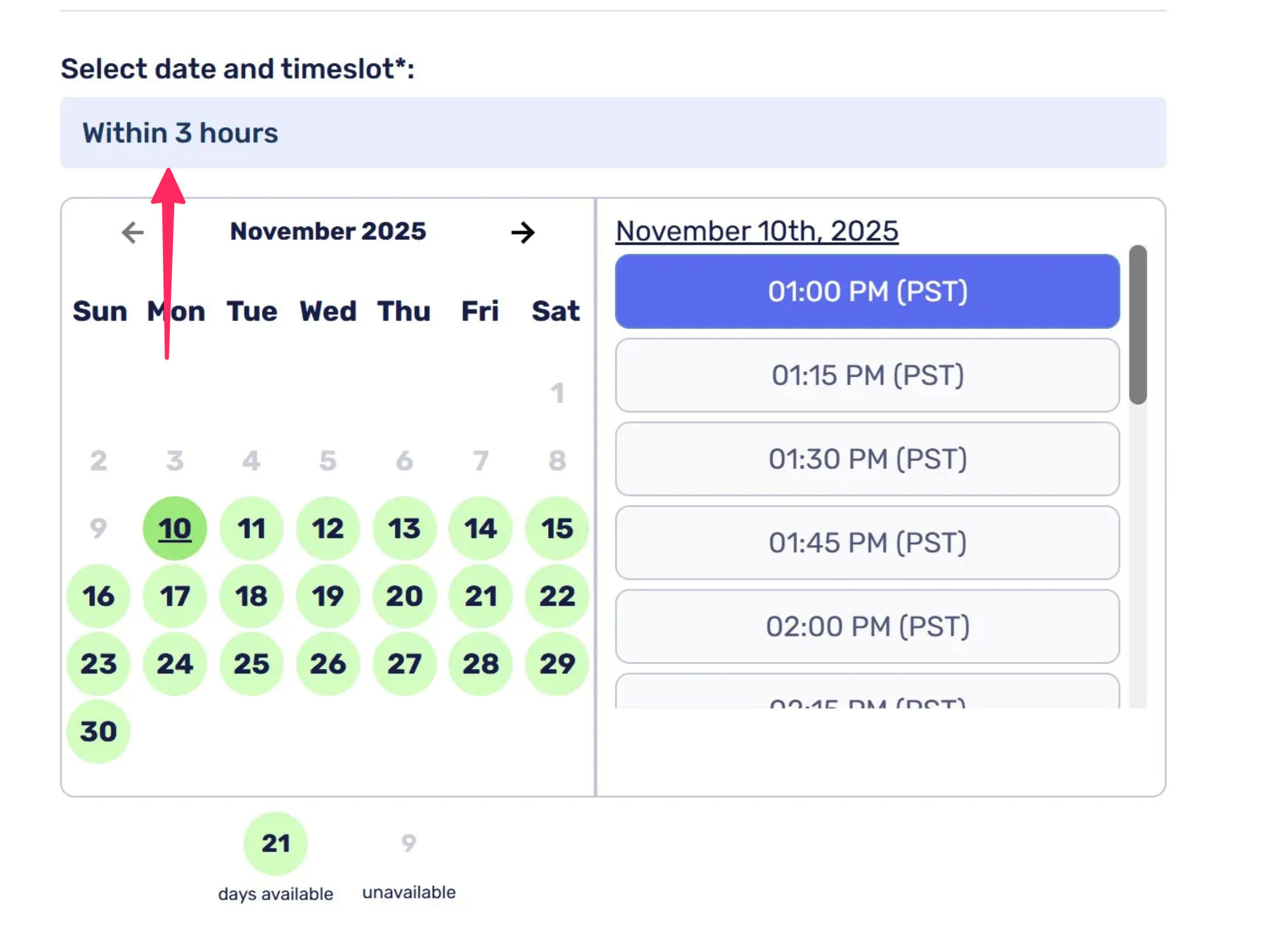Pick the 01:45 PM timeslot

point(866,542)
